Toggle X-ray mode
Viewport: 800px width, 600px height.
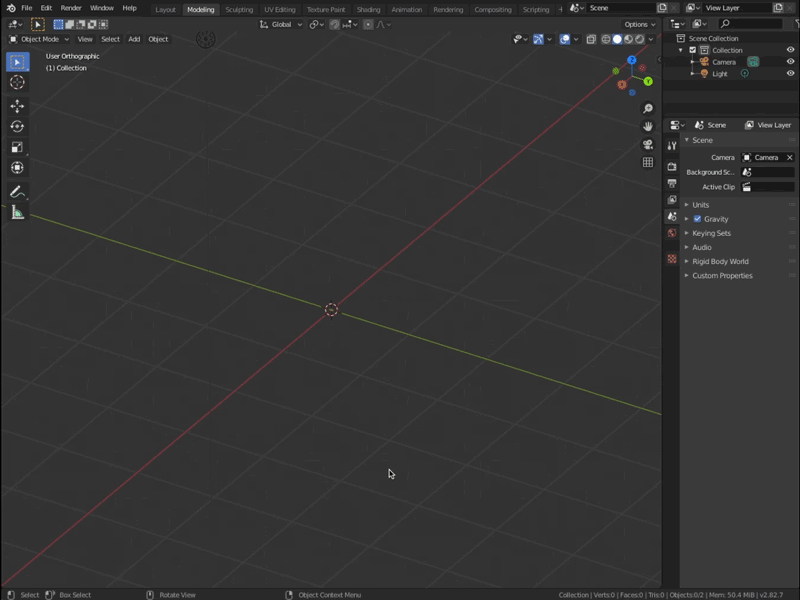pyautogui.click(x=591, y=39)
